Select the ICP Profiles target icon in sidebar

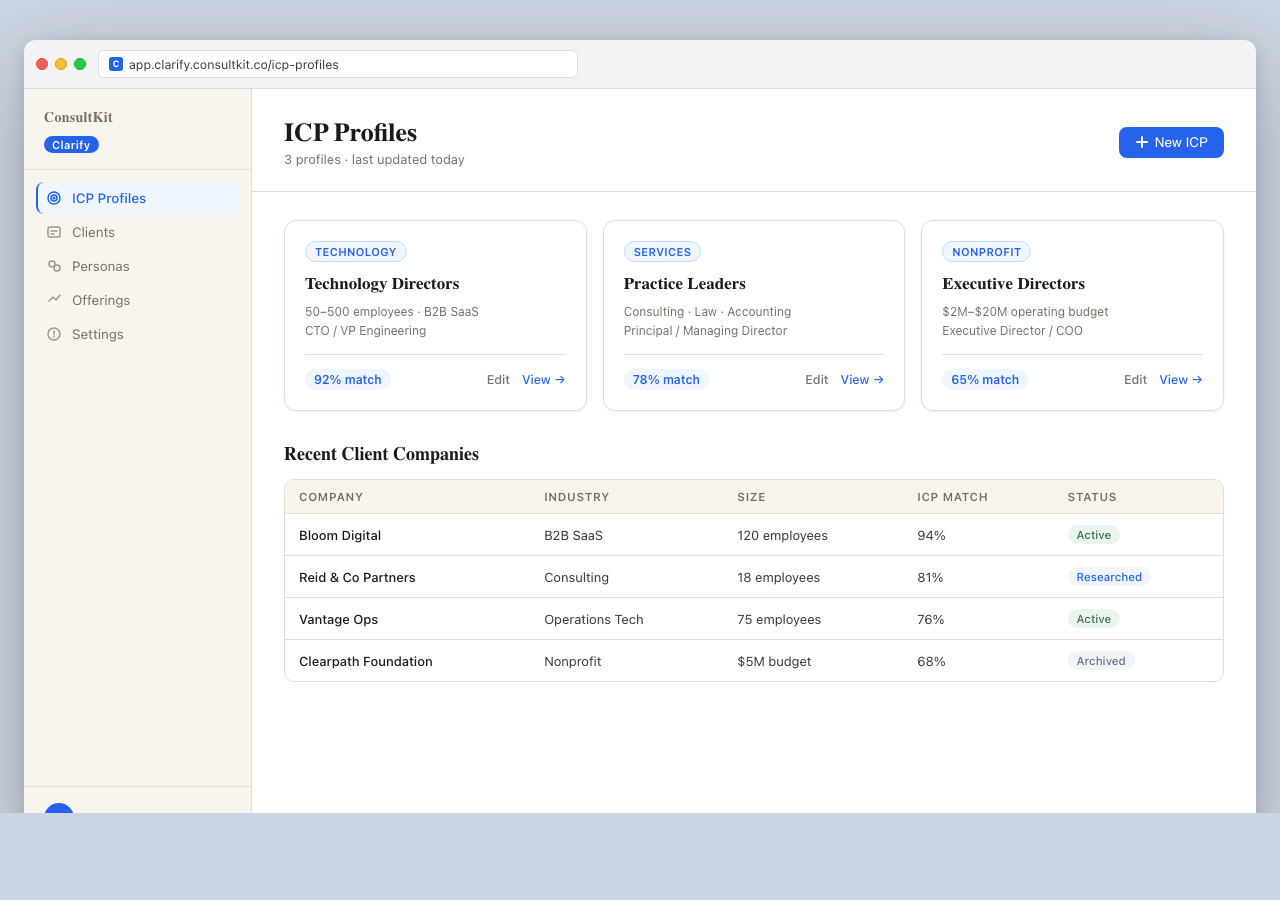(x=56, y=197)
